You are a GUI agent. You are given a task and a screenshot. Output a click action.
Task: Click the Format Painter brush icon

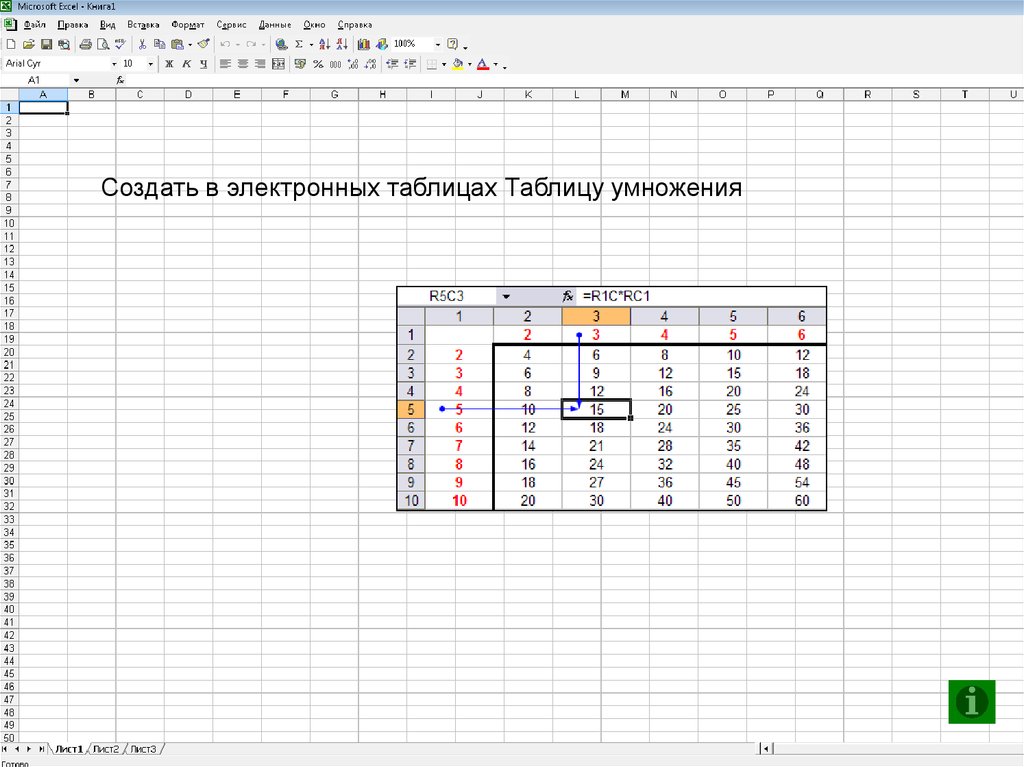[203, 44]
